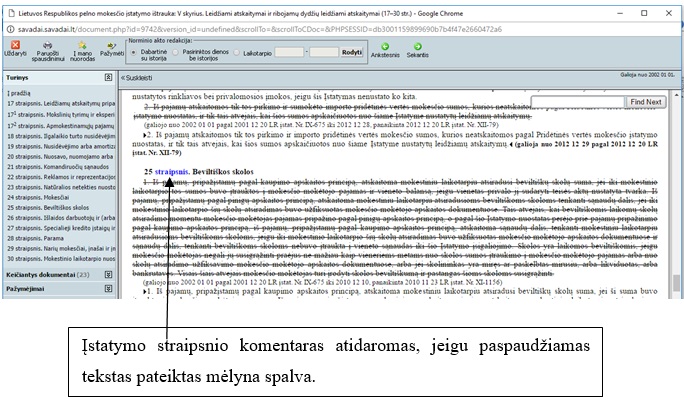Expand the Keičiantys dokumentai panel
The height and width of the screenshot is (400, 684).
pyautogui.click(x=108, y=274)
